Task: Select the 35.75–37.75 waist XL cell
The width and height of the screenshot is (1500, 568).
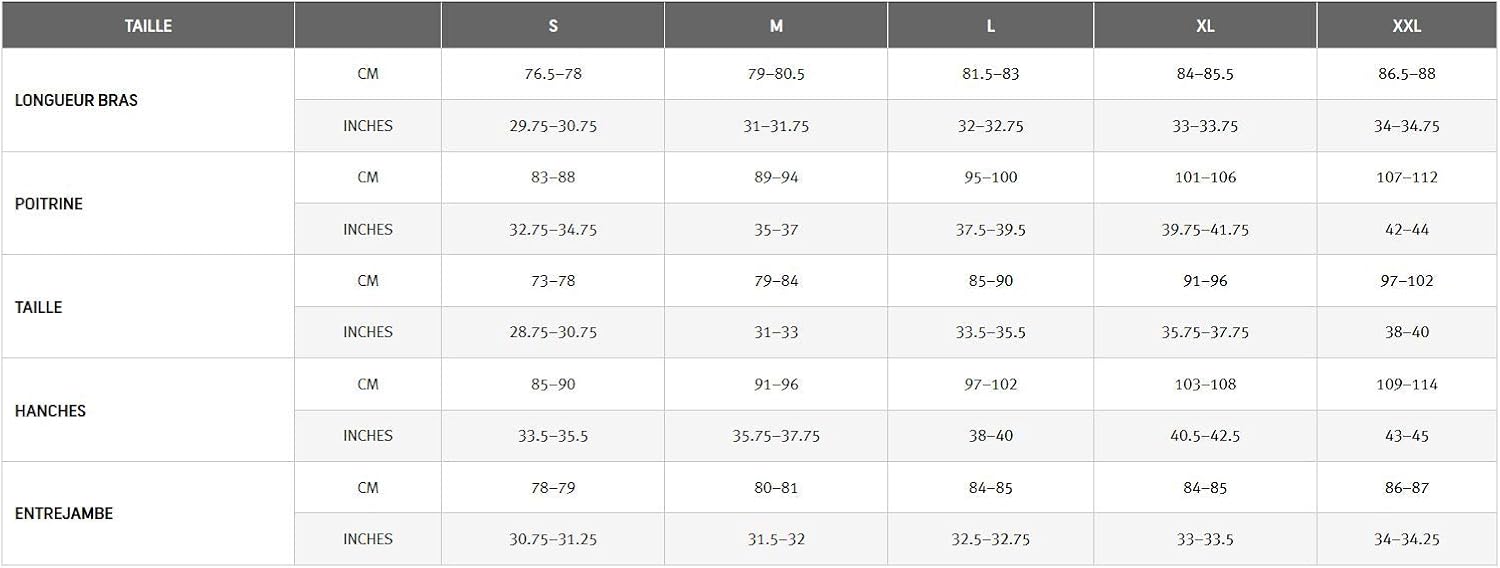Action: point(1205,333)
